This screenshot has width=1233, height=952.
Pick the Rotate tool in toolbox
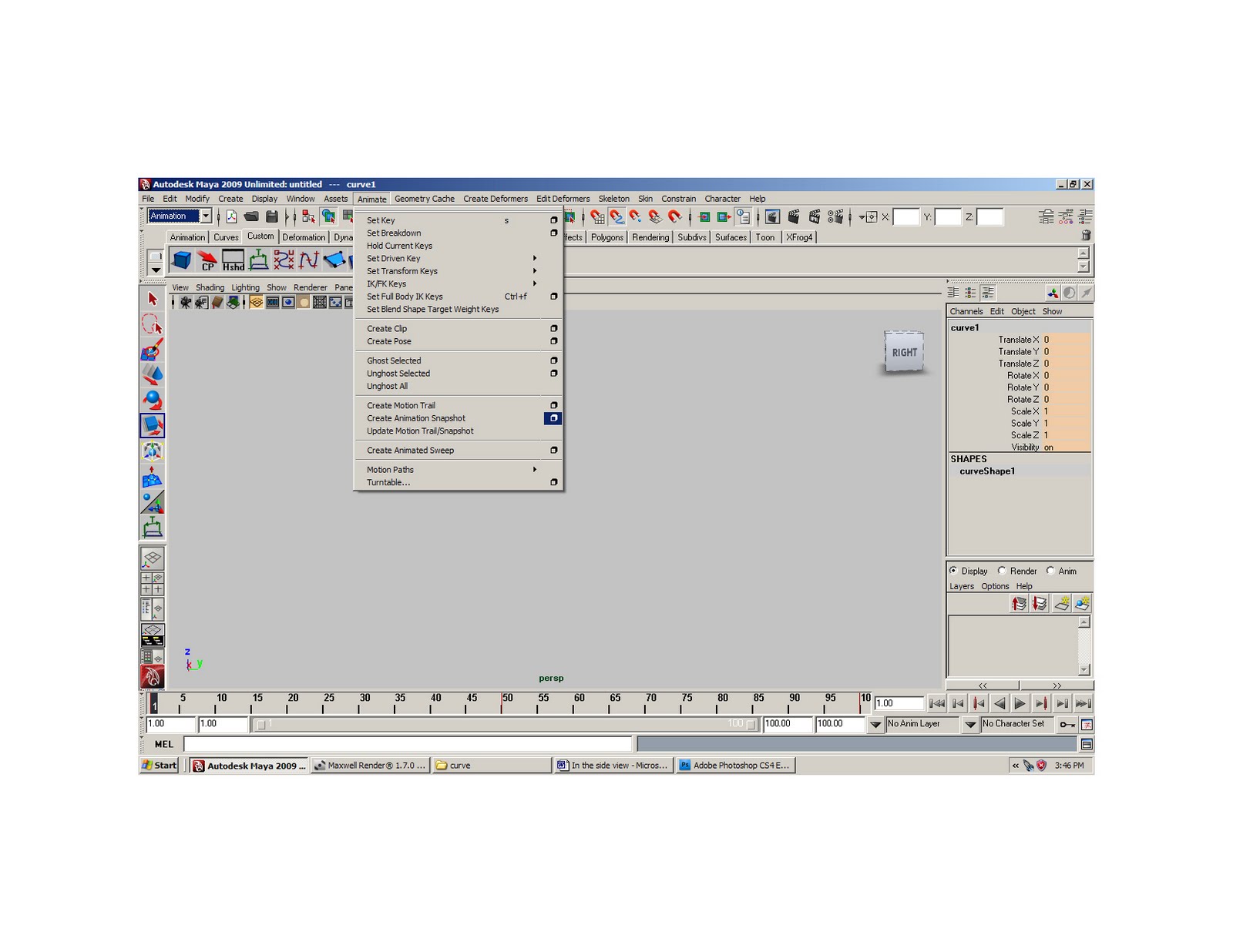[152, 401]
